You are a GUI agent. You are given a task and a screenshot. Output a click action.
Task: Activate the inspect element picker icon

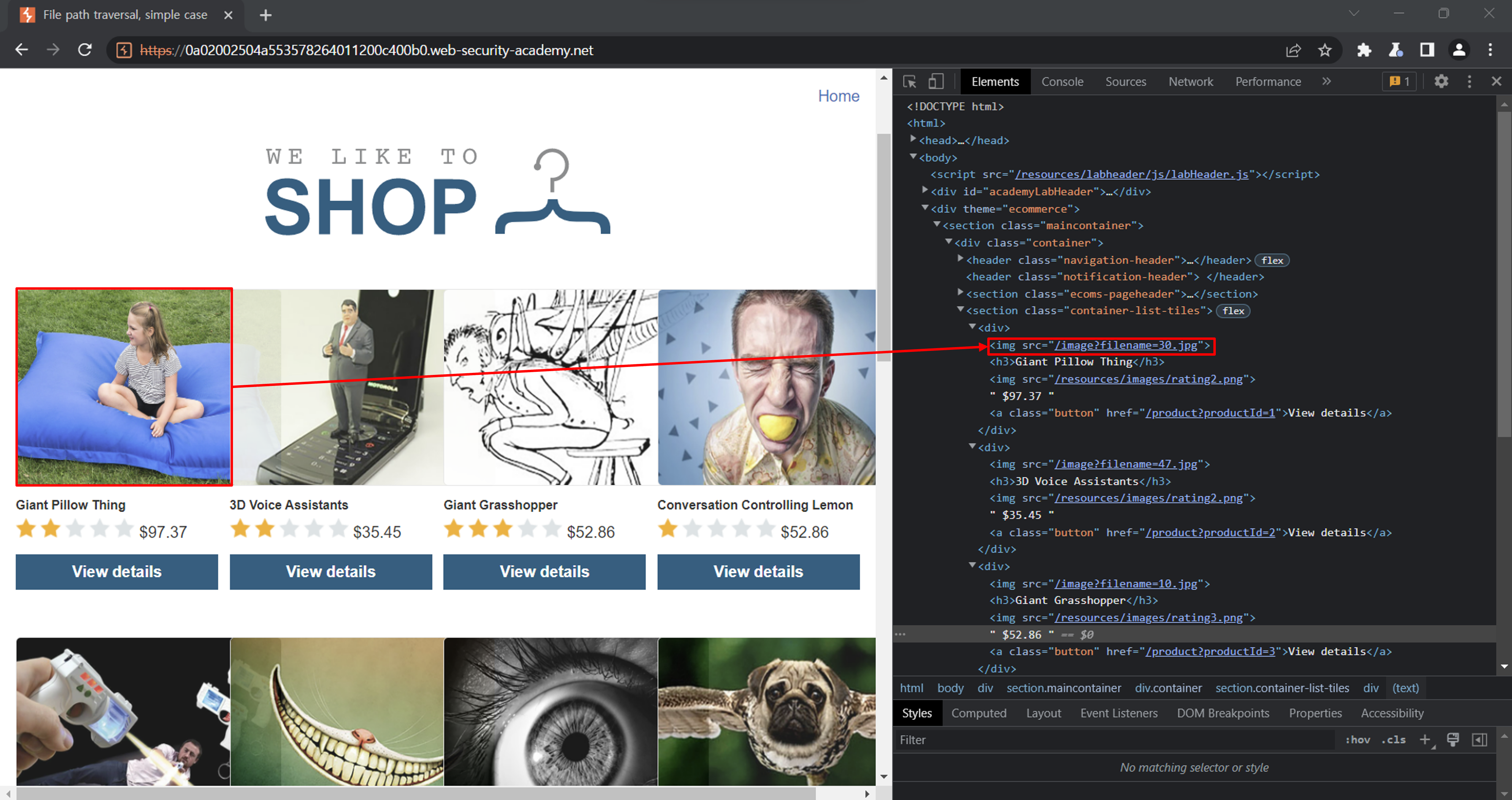910,81
